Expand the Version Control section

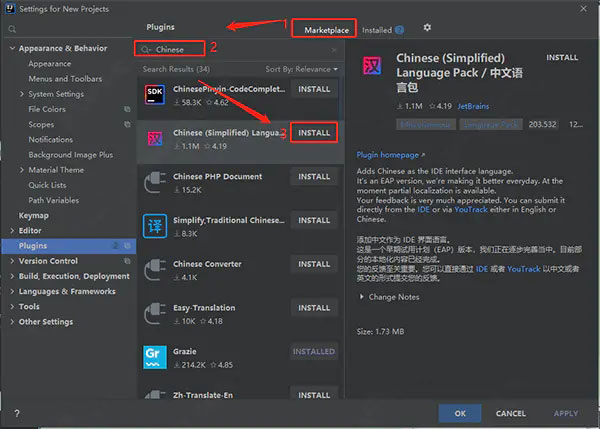pyautogui.click(x=12, y=261)
